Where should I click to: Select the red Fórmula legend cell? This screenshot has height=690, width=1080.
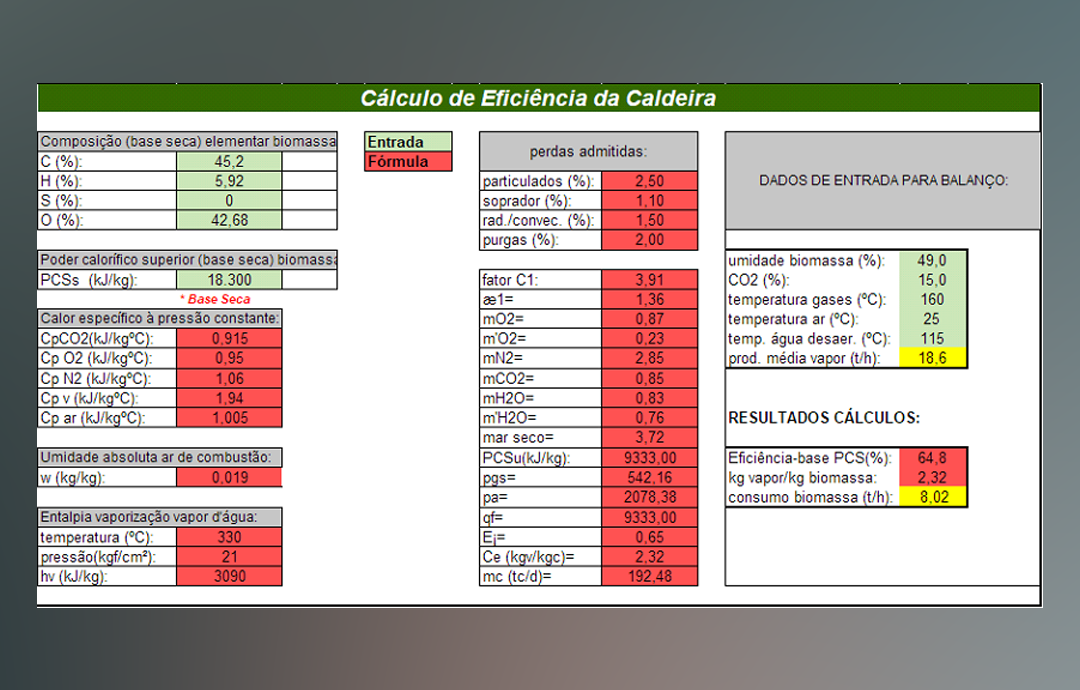[x=408, y=161]
